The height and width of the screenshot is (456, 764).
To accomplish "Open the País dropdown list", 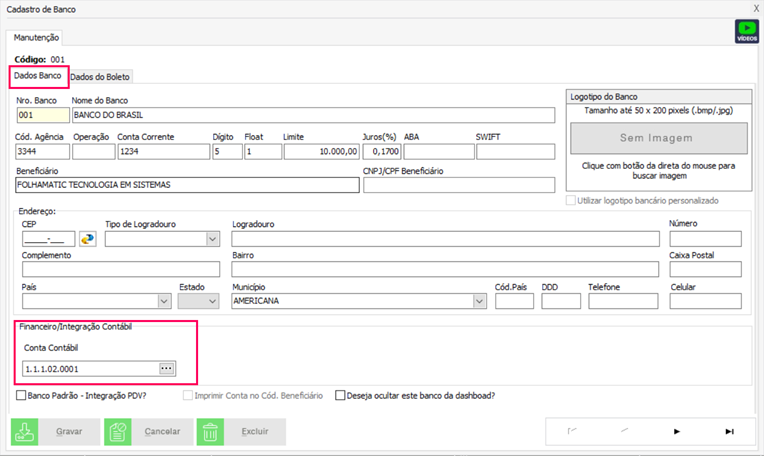I will (x=164, y=301).
